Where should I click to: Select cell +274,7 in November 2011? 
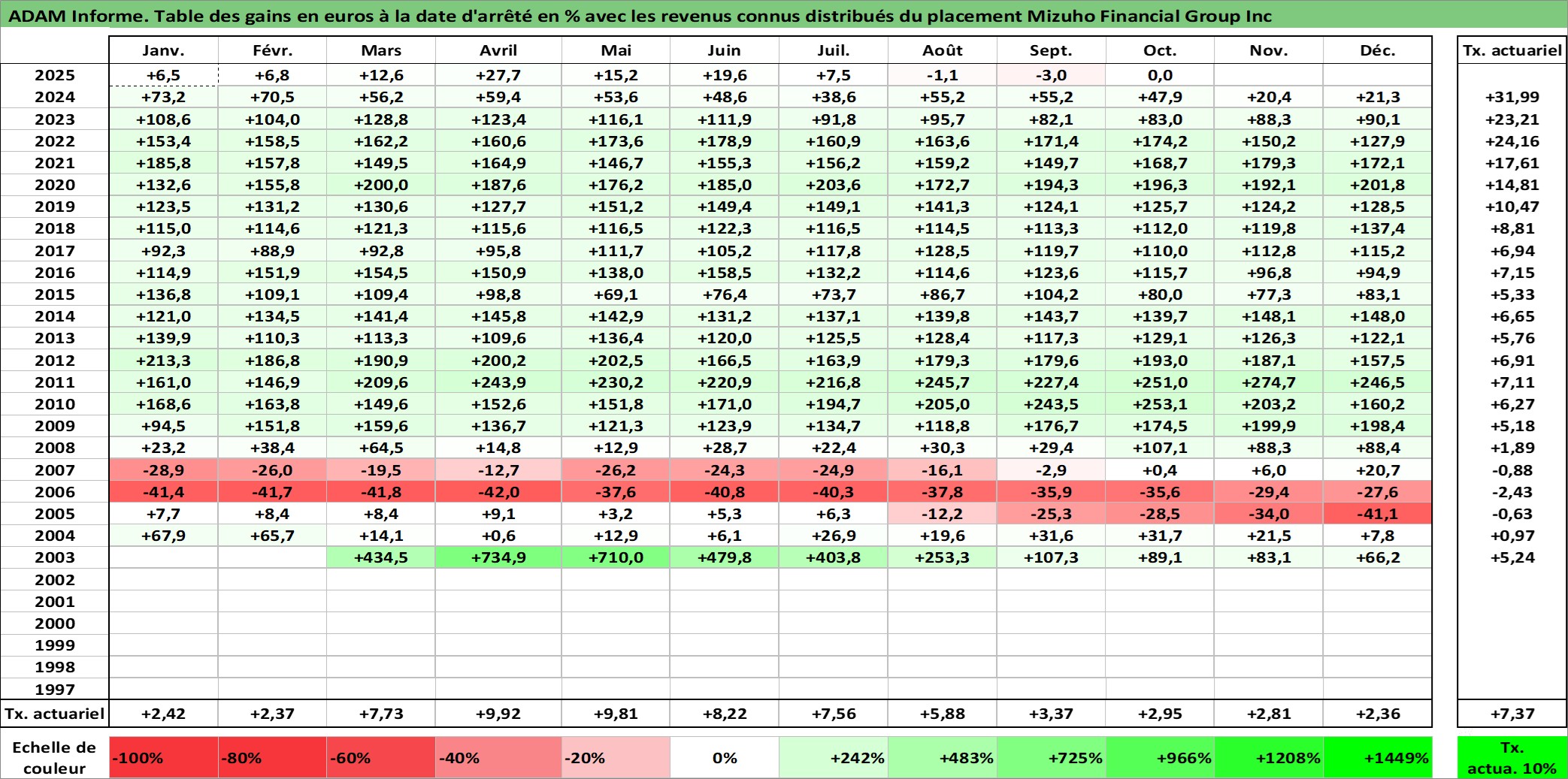pyautogui.click(x=1269, y=382)
